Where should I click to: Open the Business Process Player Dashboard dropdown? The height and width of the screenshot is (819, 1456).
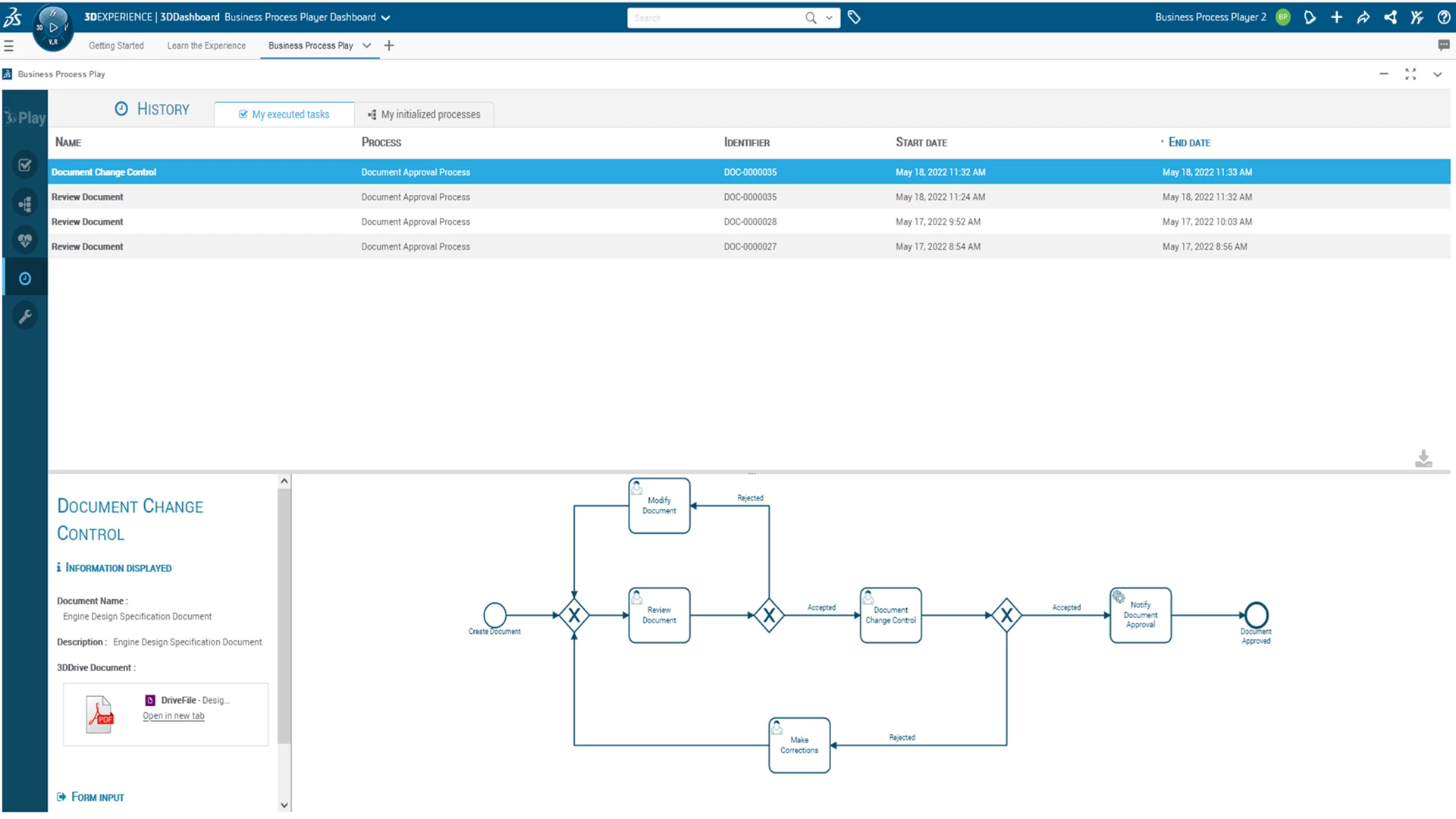(387, 17)
